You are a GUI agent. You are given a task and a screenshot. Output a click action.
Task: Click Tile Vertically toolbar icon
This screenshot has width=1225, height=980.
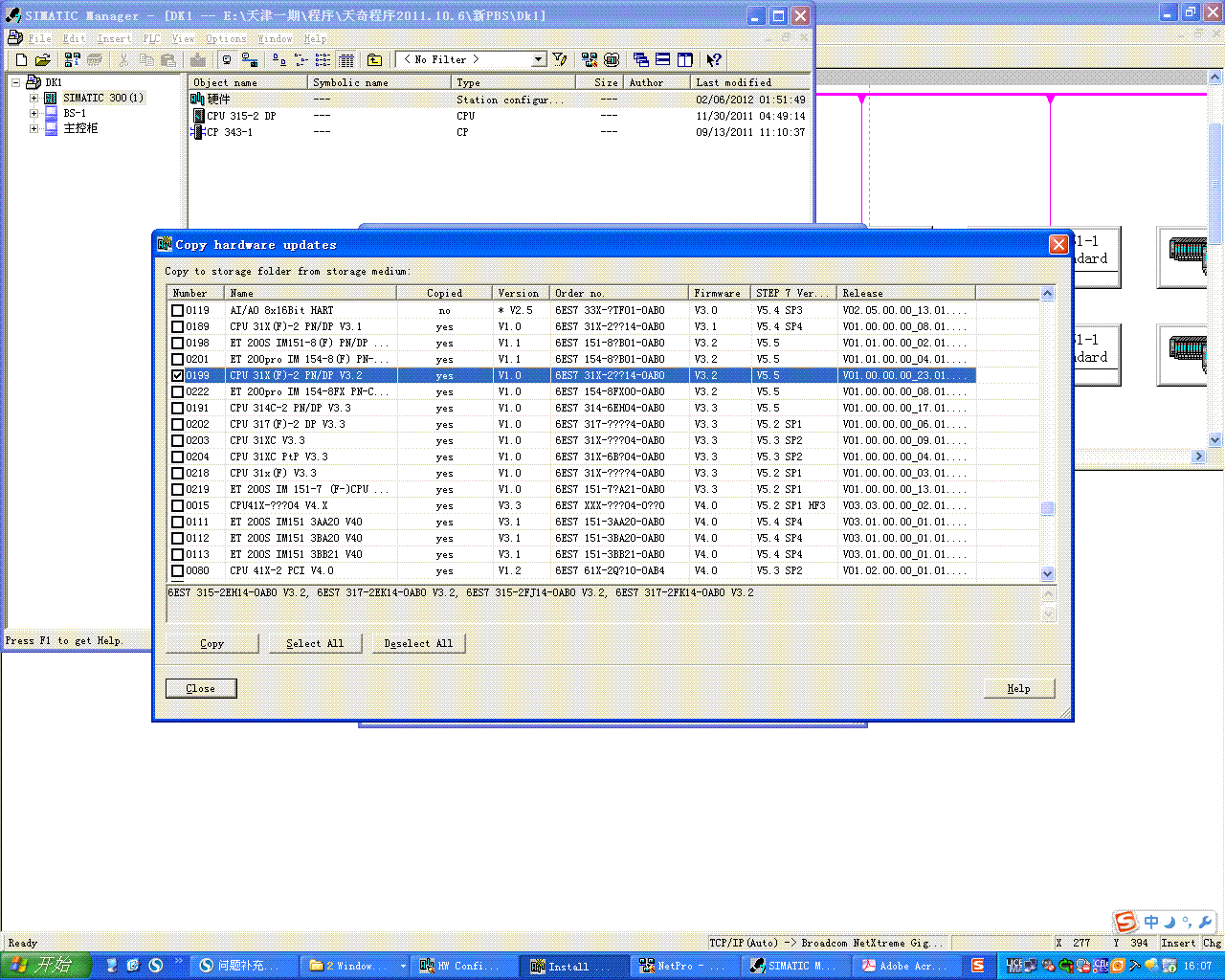[685, 59]
